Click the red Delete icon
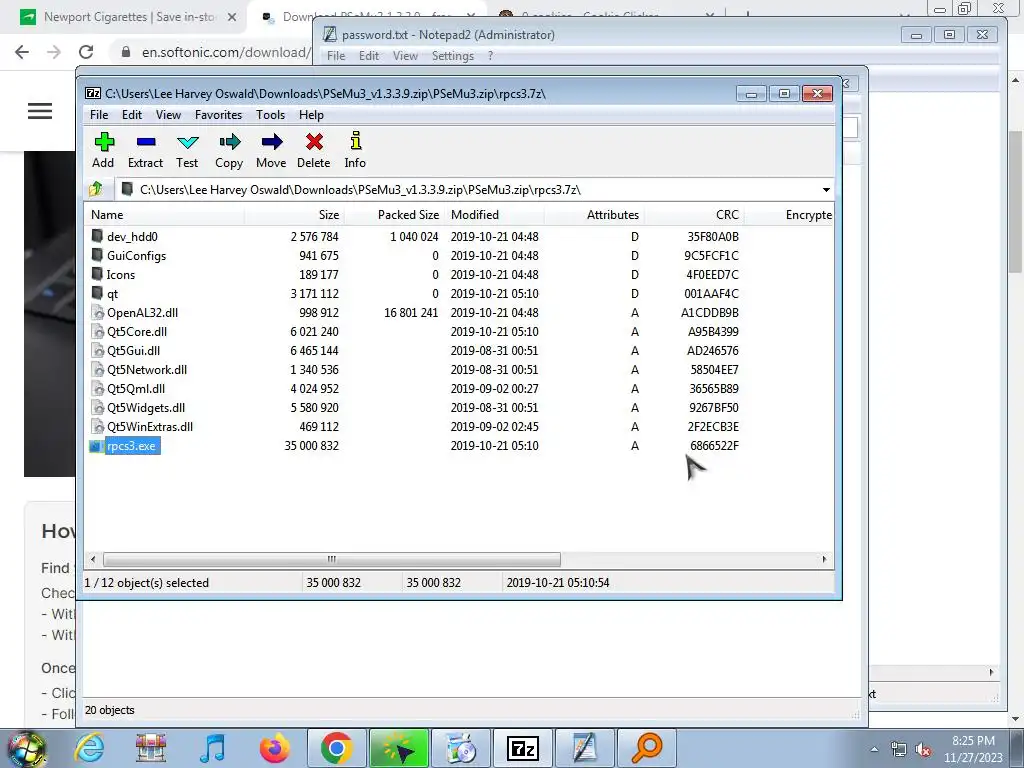This screenshot has height=768, width=1024. click(x=313, y=151)
